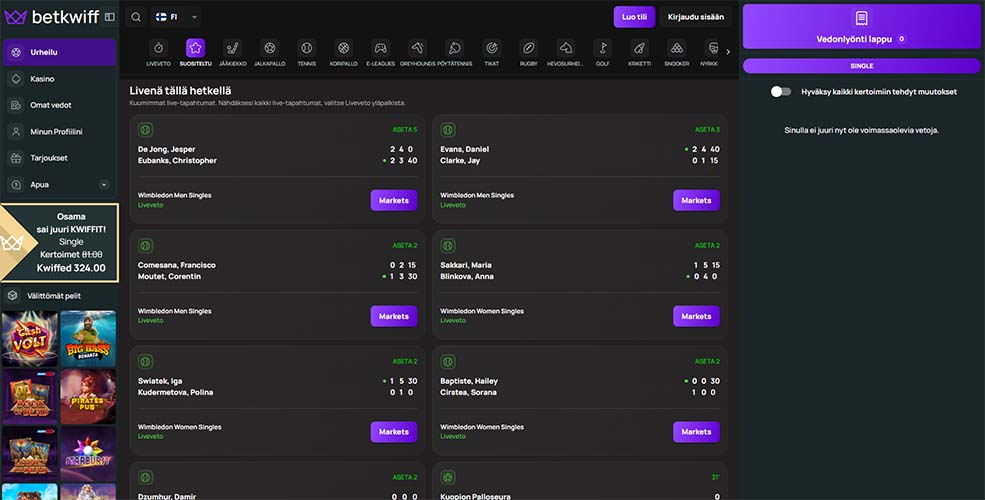Show more sports with right arrow

click(728, 52)
